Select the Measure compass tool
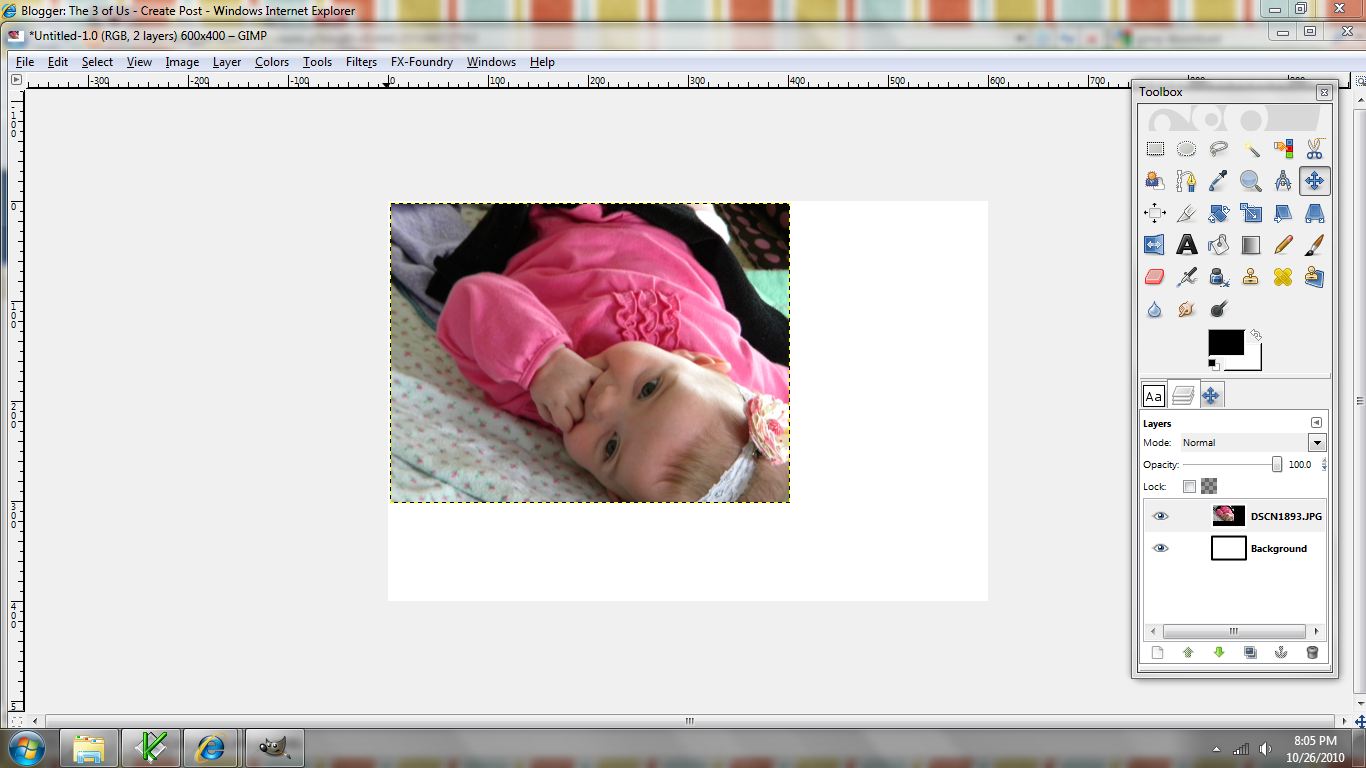This screenshot has width=1366, height=768. [x=1283, y=181]
